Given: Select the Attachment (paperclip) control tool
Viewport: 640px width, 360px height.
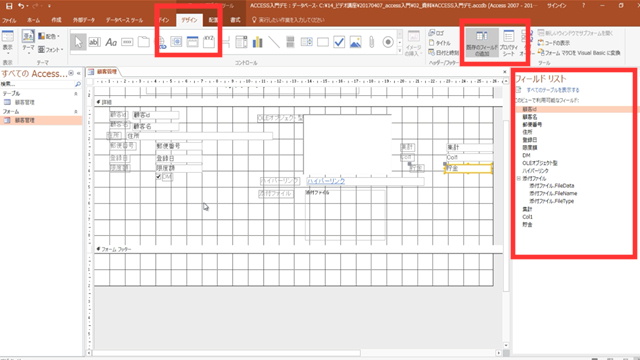Looking at the screenshot, I should click(x=371, y=42).
